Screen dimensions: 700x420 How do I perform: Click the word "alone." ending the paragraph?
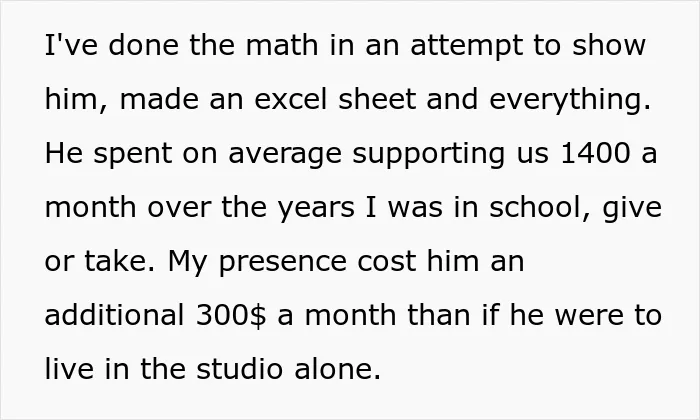[338, 369]
